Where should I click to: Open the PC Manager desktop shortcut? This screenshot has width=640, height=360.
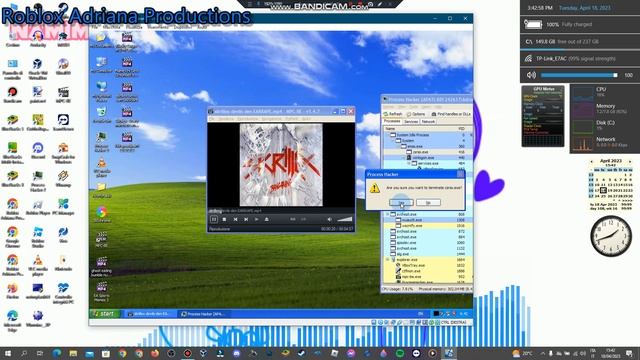pyautogui.click(x=63, y=207)
